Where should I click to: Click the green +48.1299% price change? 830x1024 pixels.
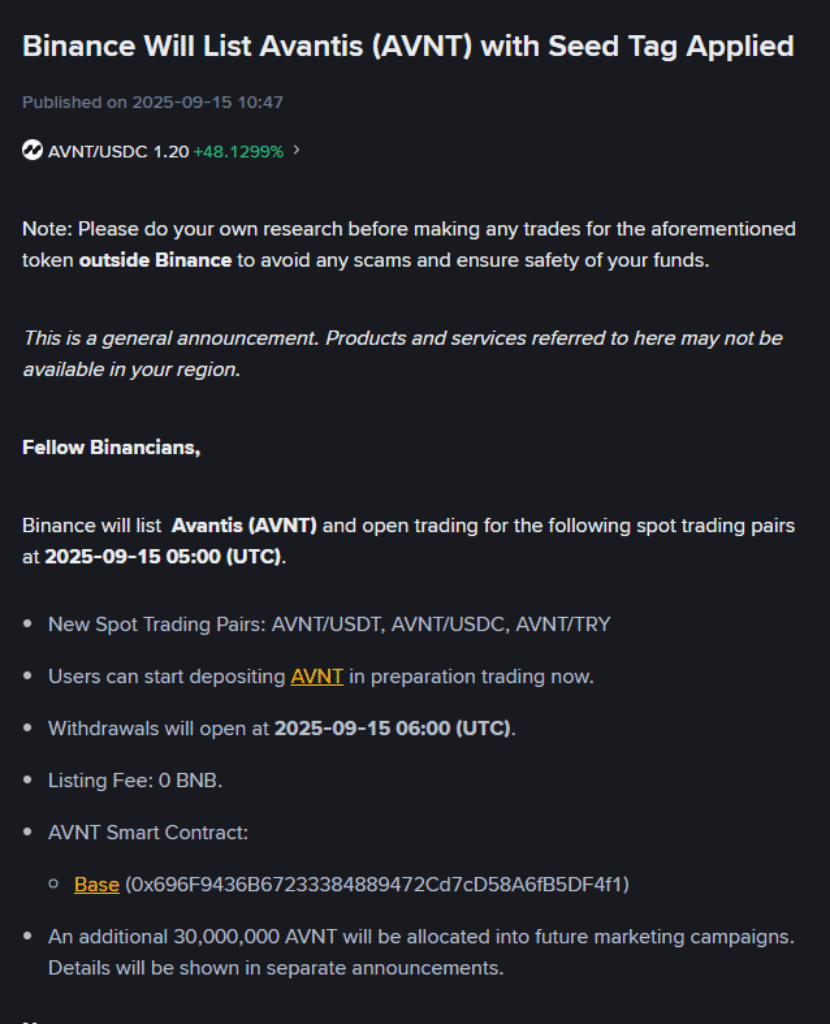click(x=238, y=151)
